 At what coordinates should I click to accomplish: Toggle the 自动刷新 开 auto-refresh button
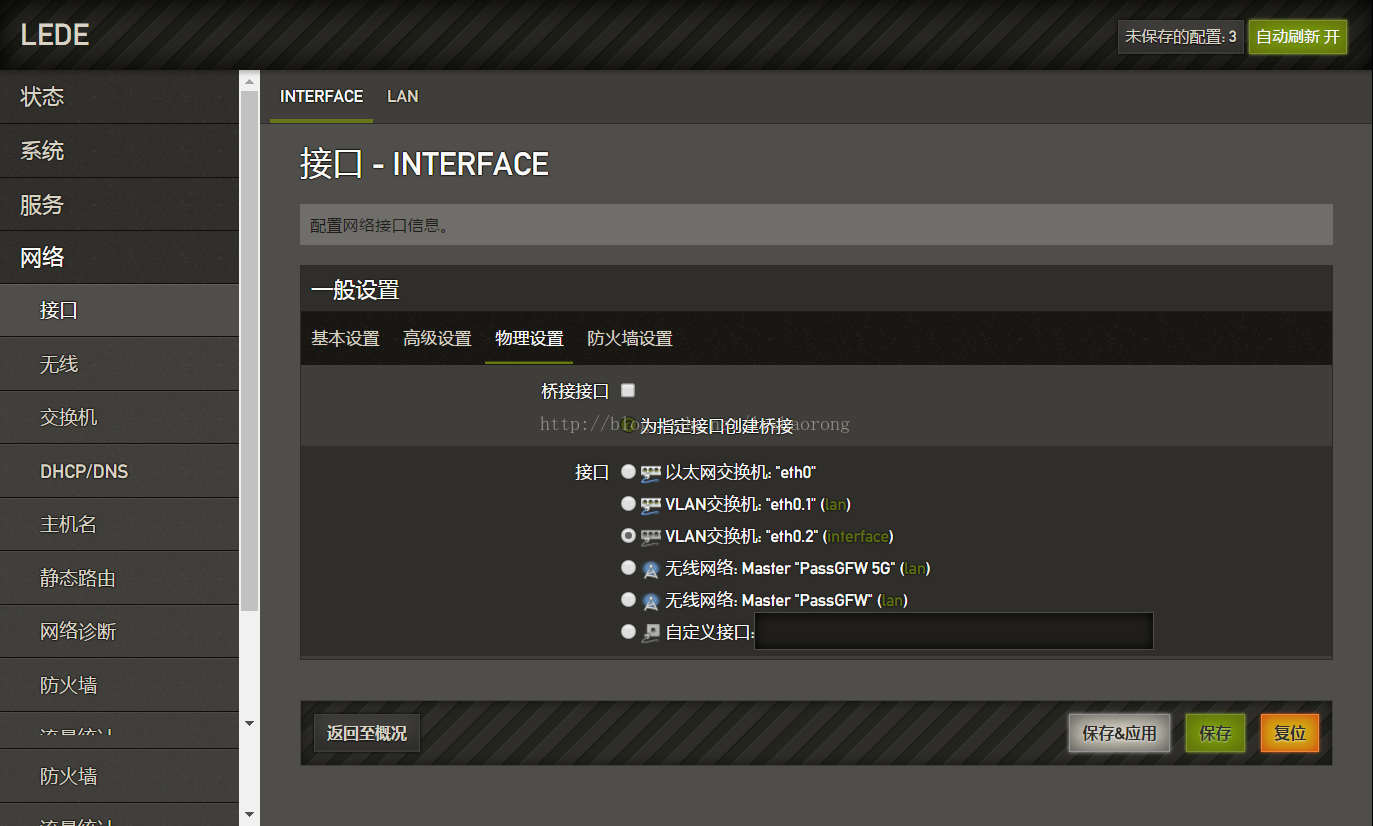pos(1298,37)
